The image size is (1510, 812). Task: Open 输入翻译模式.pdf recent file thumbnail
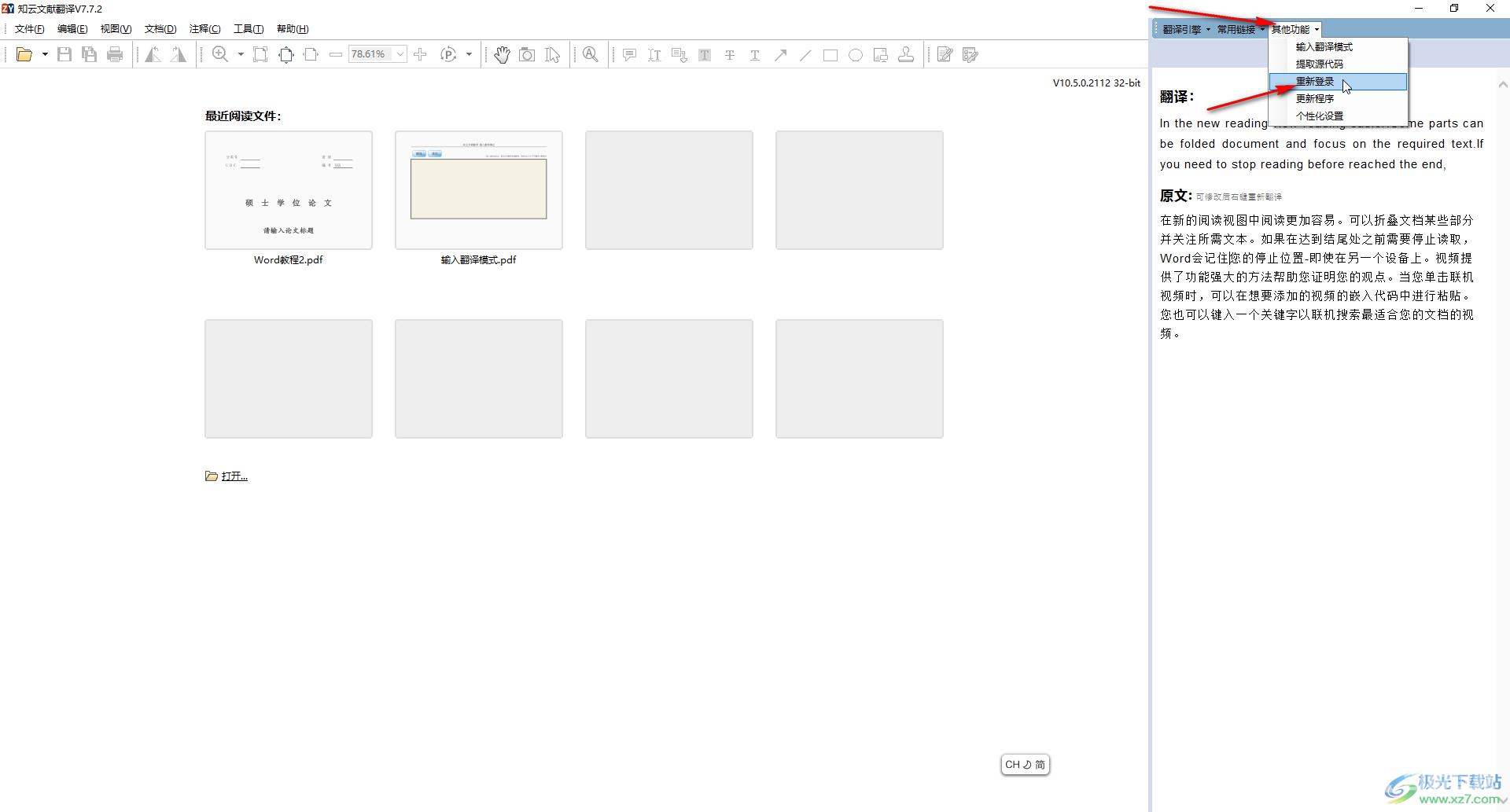click(x=479, y=190)
